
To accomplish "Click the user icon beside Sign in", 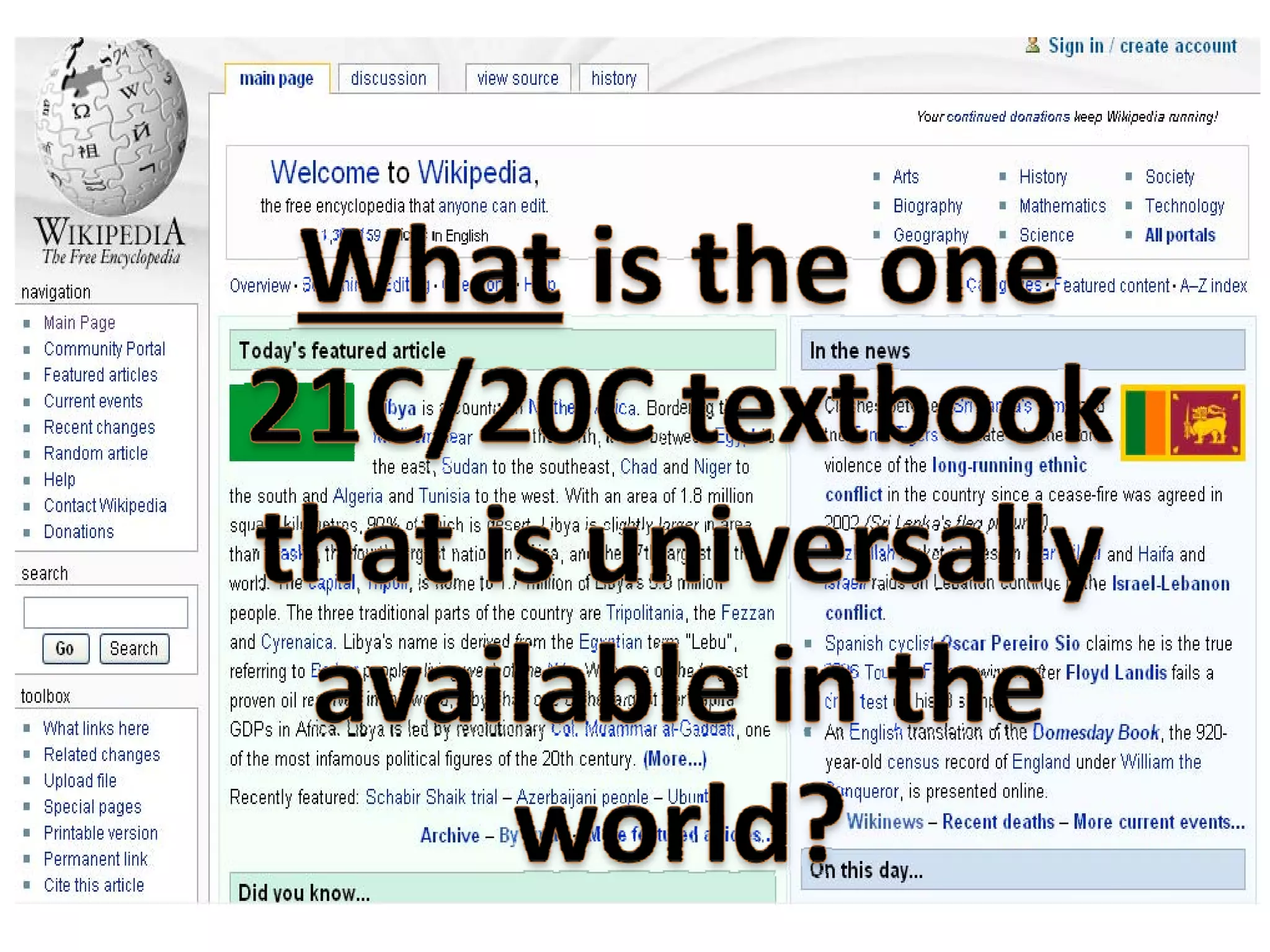I will coord(1032,45).
